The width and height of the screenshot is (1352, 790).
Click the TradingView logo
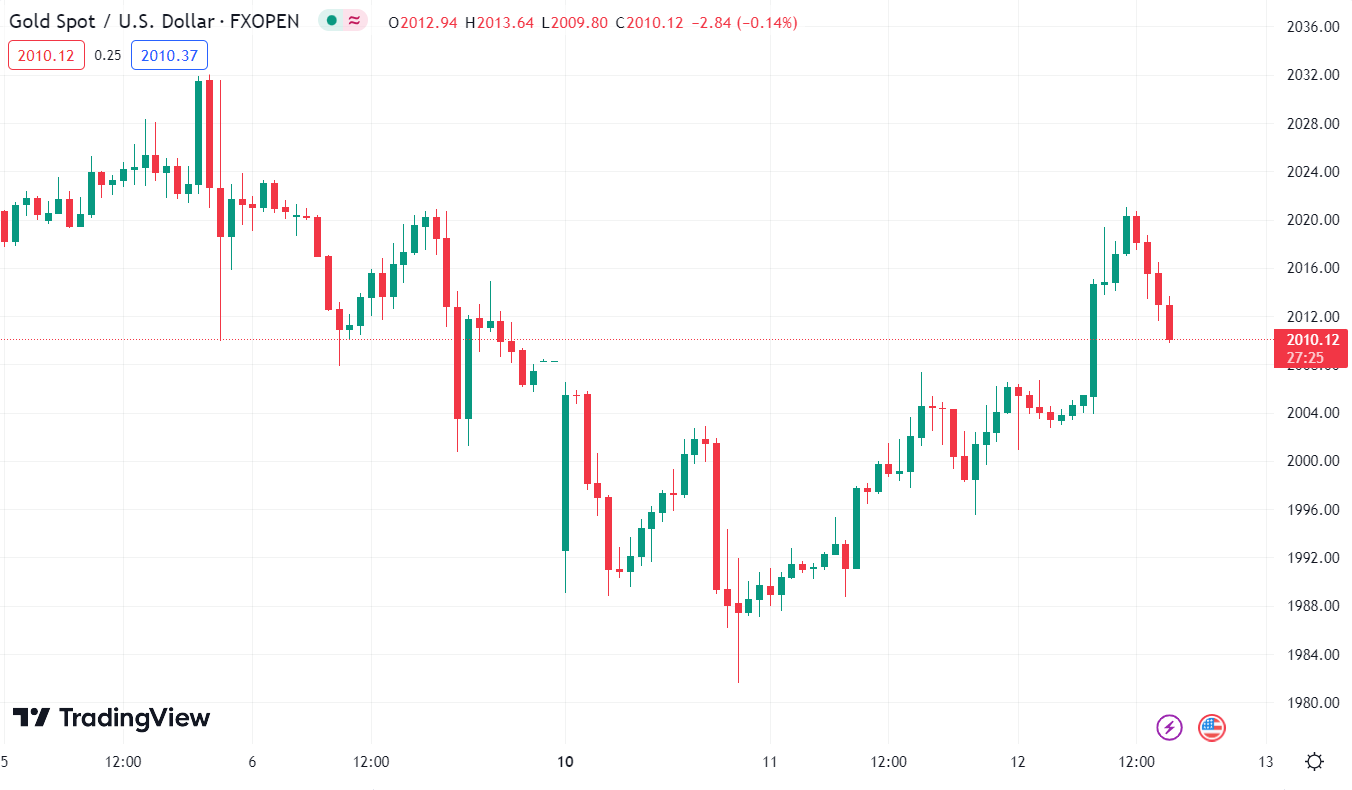(111, 717)
